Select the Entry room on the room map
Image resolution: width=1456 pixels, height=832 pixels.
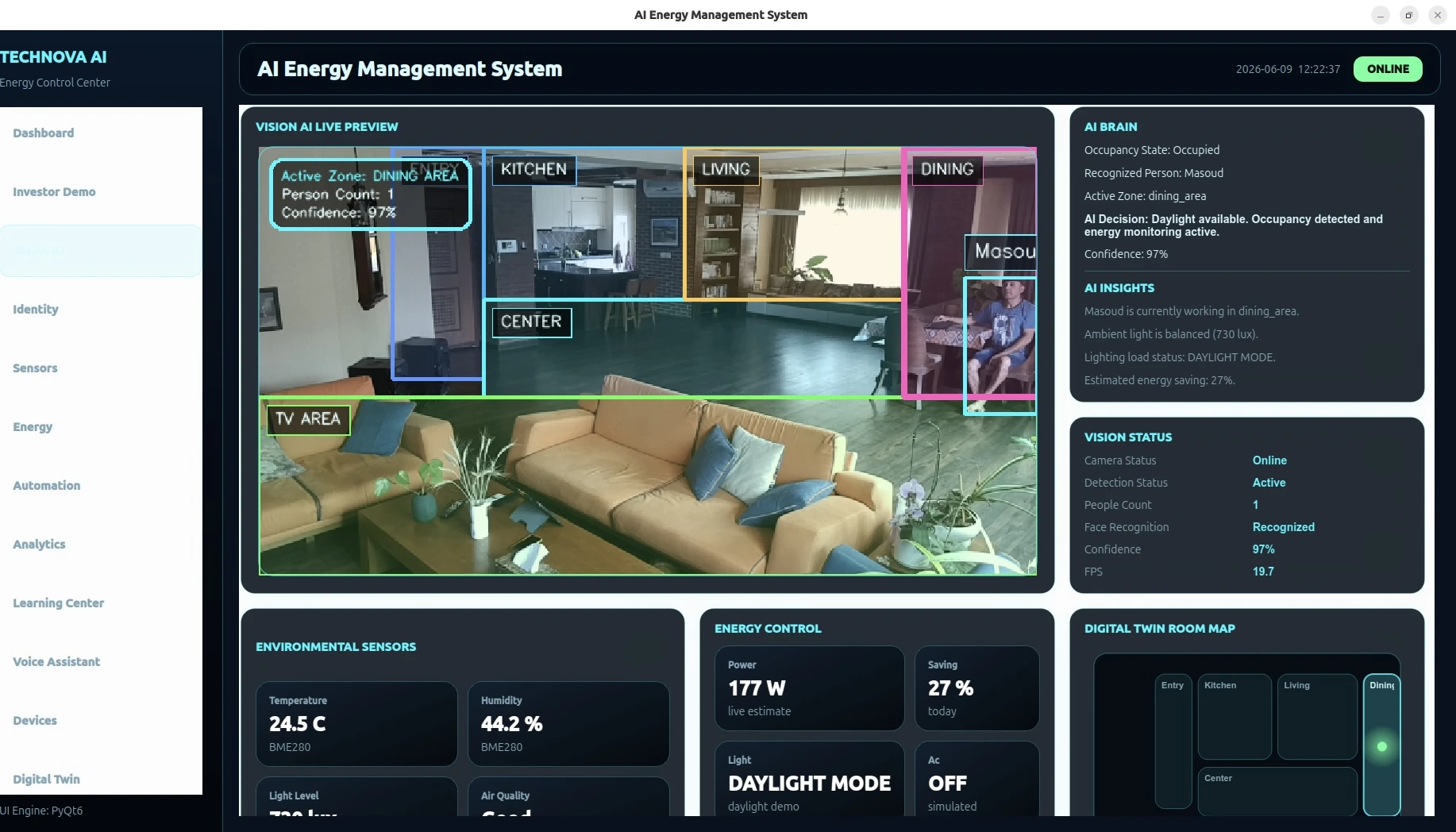[1173, 741]
